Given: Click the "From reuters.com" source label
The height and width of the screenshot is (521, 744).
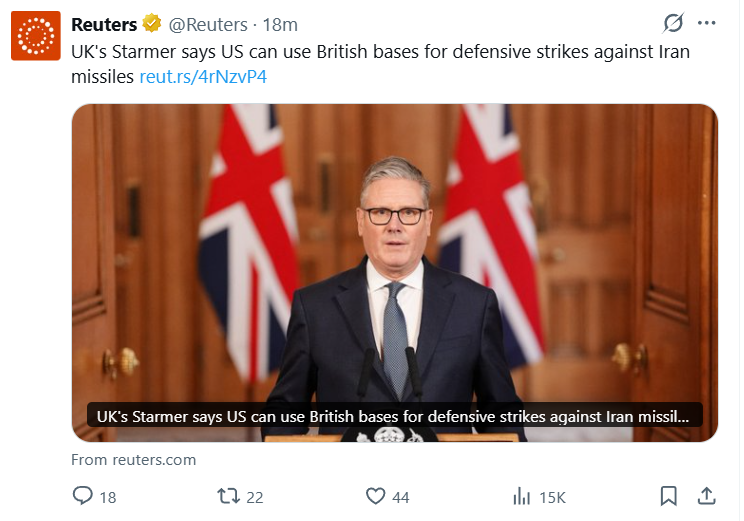Looking at the screenshot, I should tap(134, 460).
